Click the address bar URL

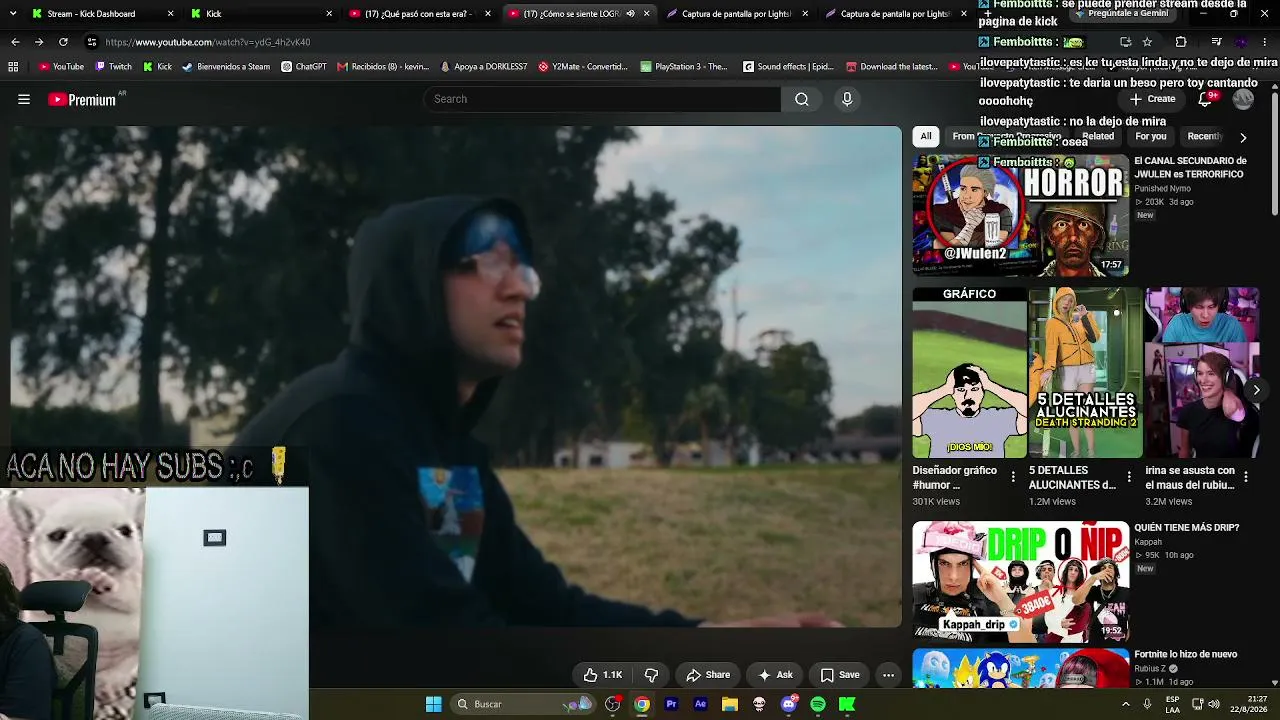[208, 42]
